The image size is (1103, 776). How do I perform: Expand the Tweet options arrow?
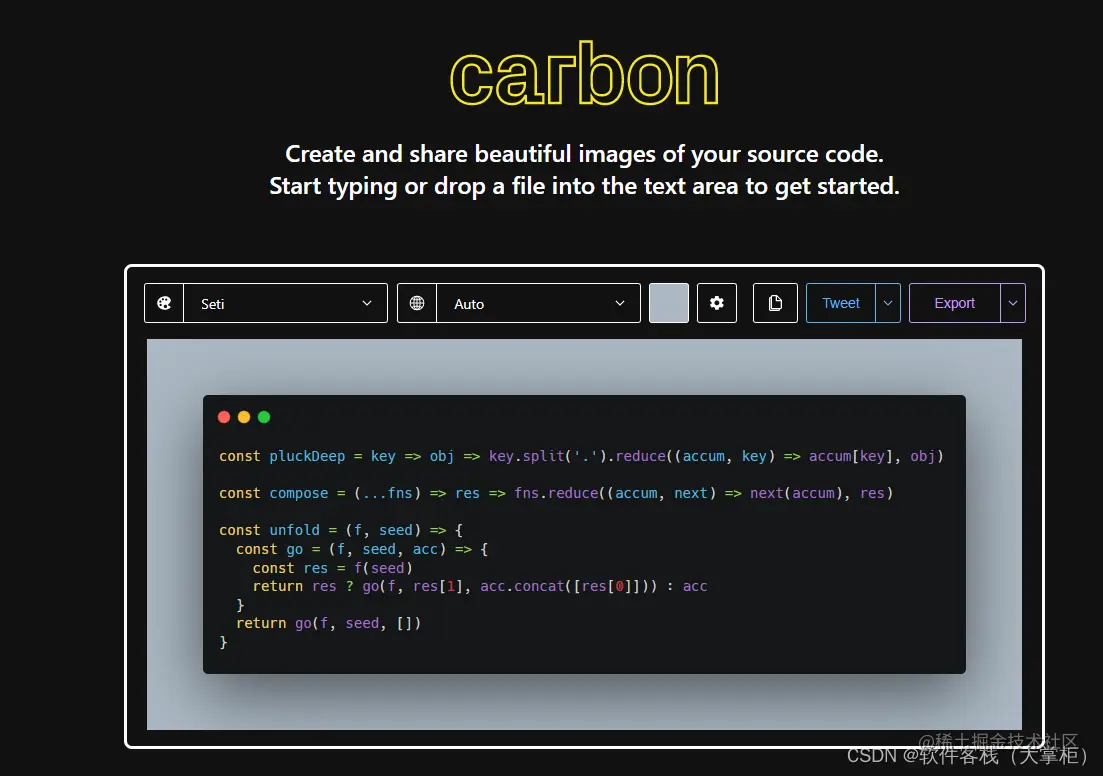[888, 303]
